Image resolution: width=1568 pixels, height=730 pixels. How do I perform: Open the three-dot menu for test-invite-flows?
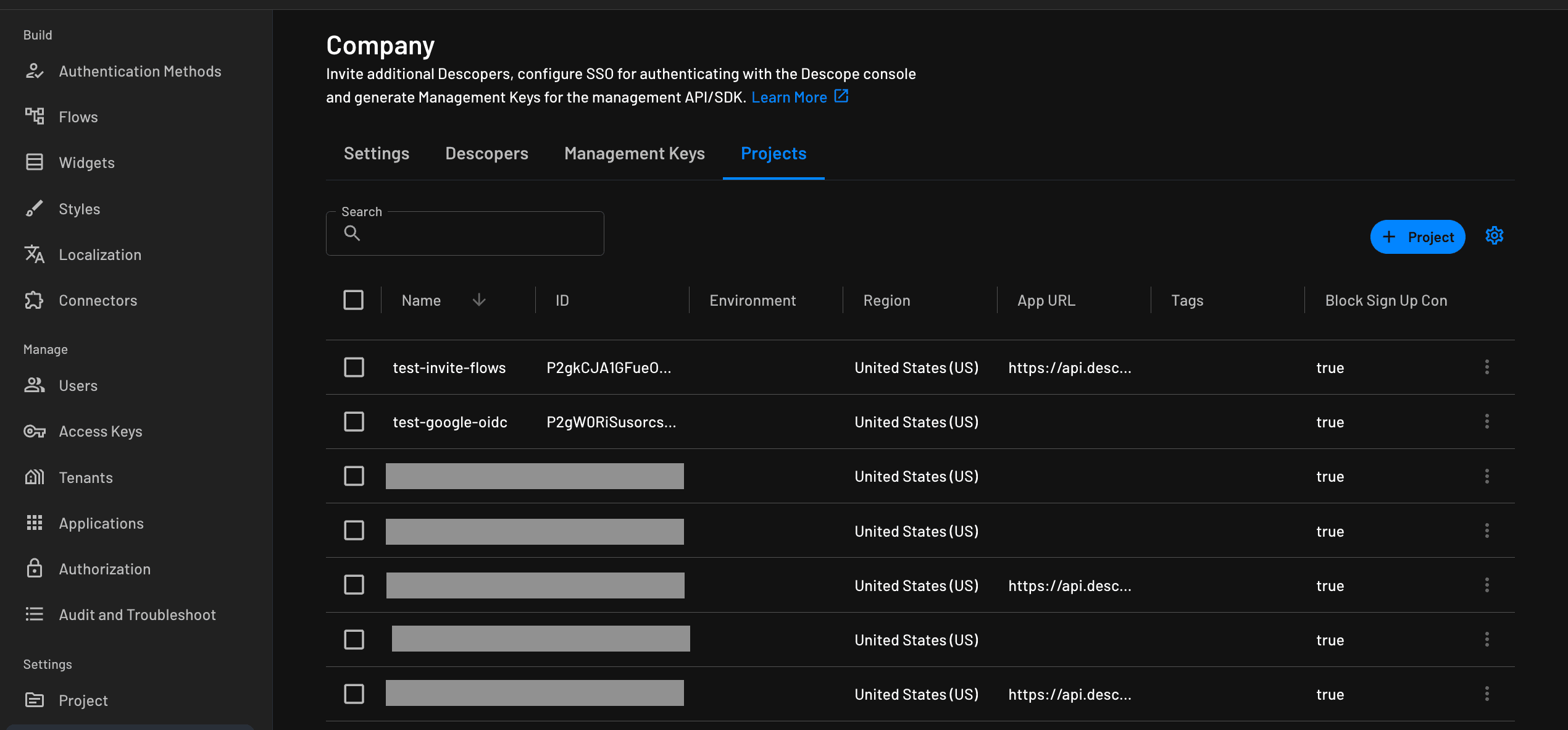1487,367
